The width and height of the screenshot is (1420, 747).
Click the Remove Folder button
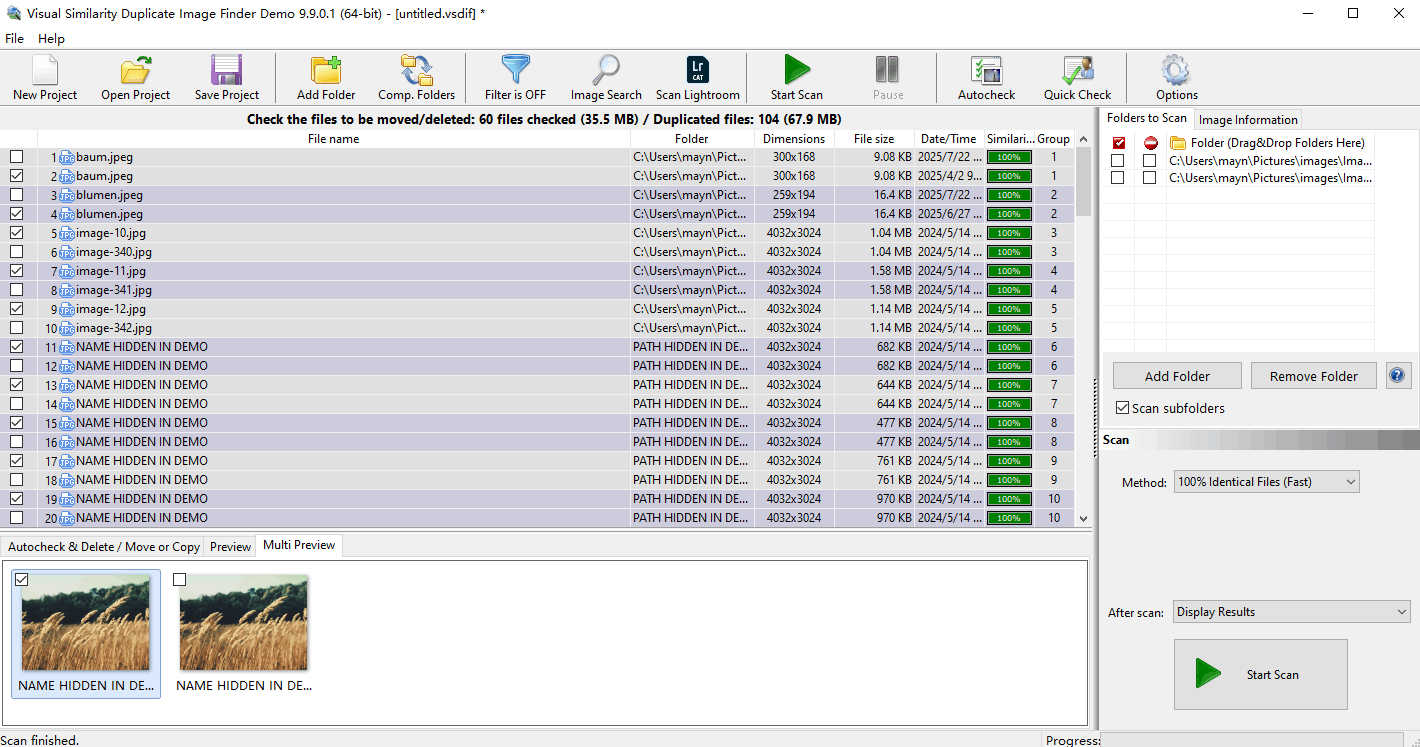pyautogui.click(x=1313, y=376)
